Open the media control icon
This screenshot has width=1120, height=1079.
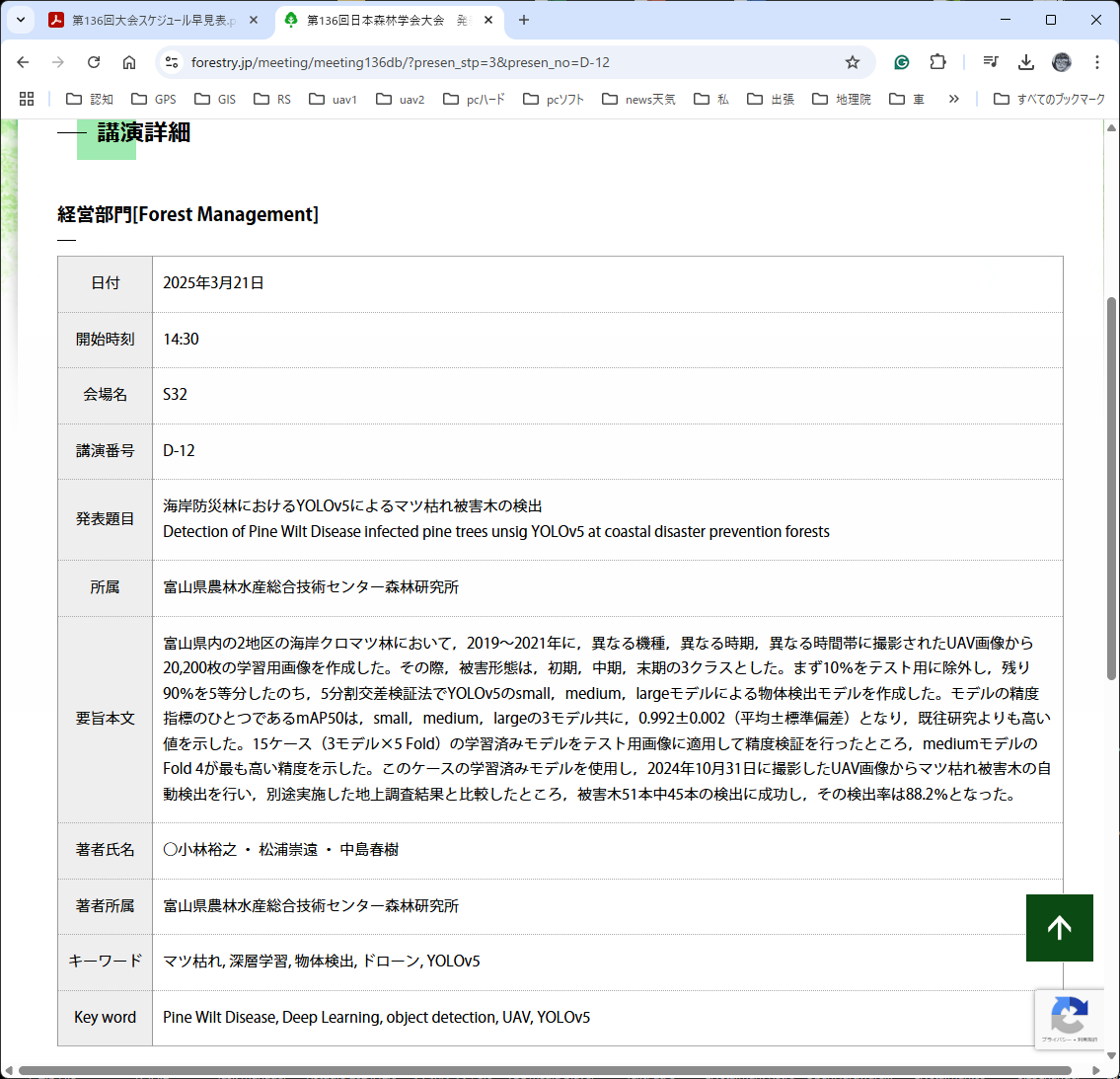coord(990,62)
